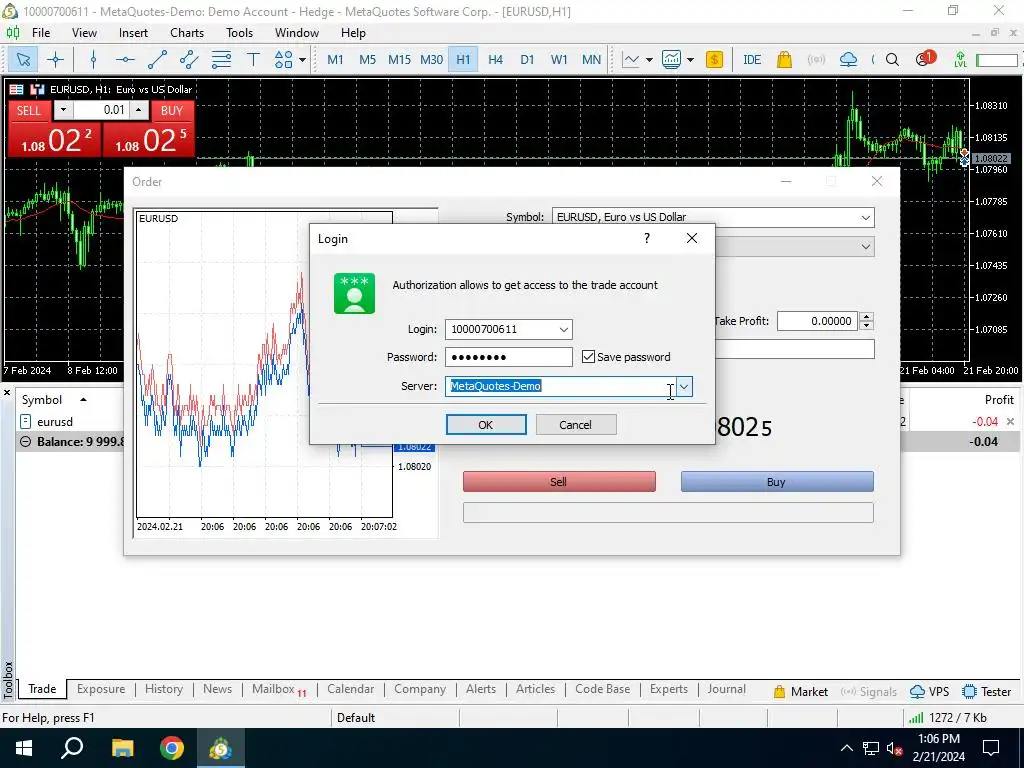Open the Tester panel button

[987, 692]
